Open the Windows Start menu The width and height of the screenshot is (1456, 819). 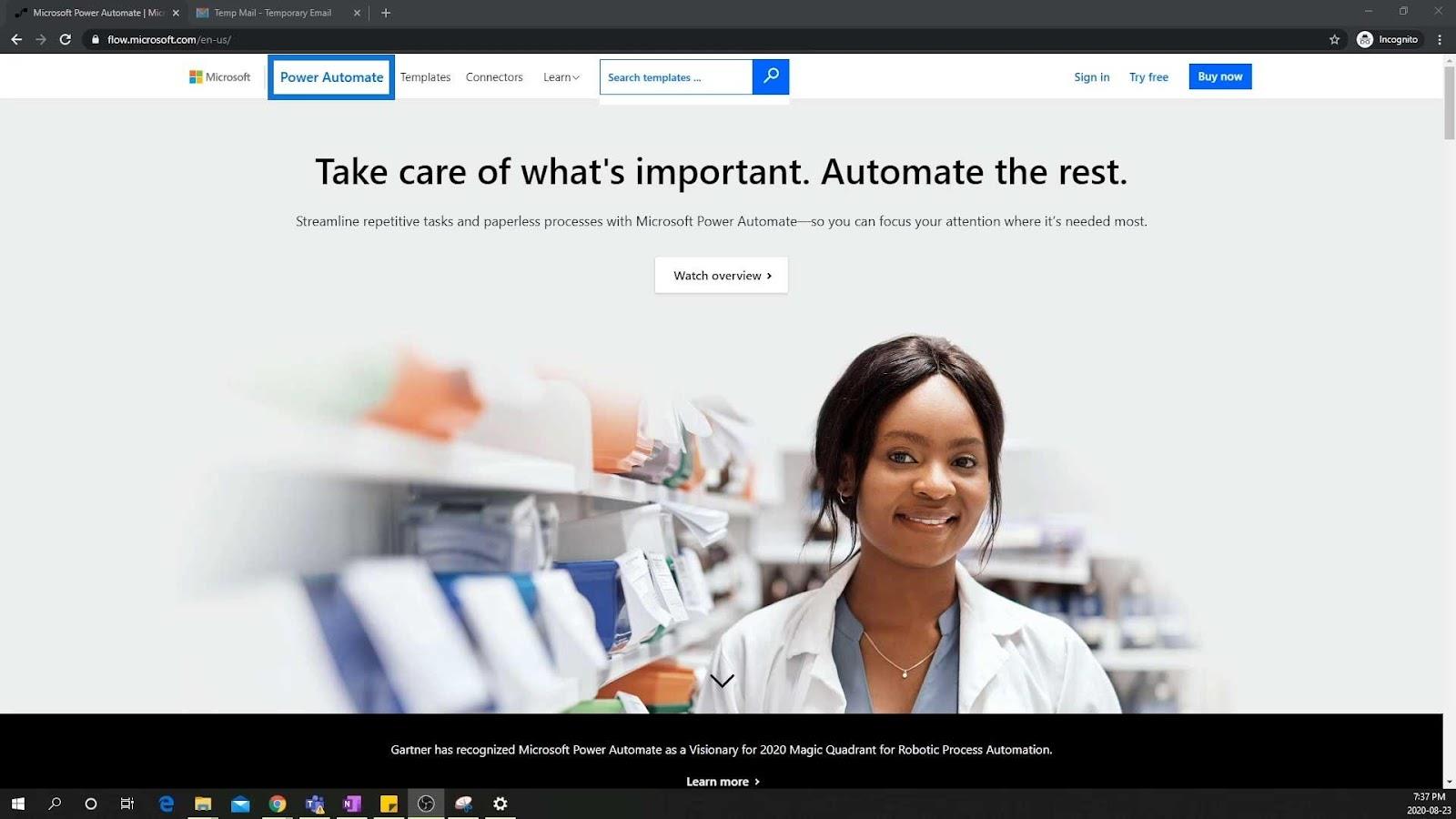click(17, 804)
